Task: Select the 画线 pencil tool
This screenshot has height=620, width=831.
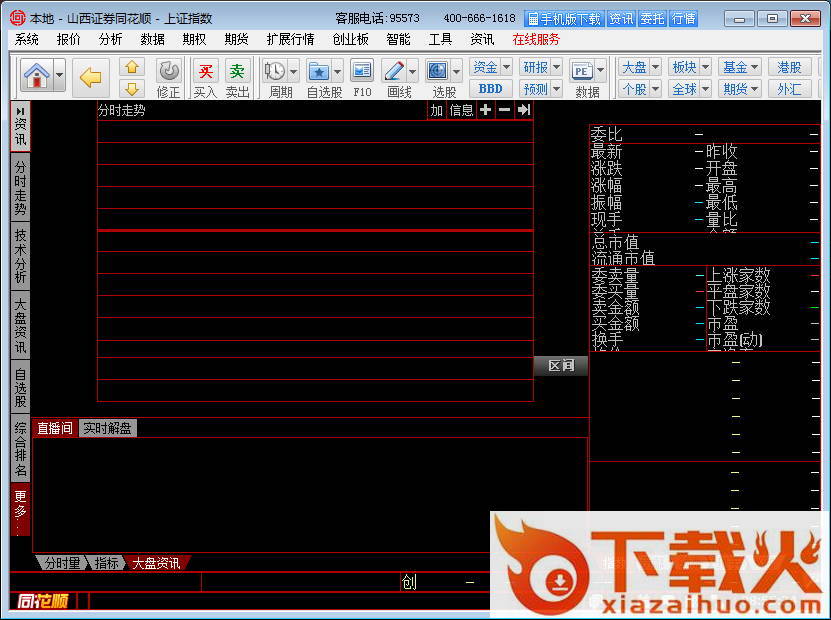Action: coord(394,71)
